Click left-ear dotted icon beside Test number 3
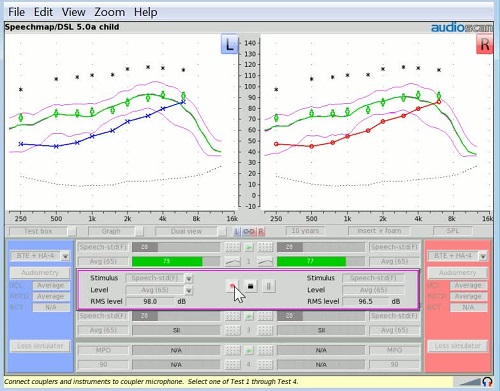500x391 pixels. click(x=233, y=330)
